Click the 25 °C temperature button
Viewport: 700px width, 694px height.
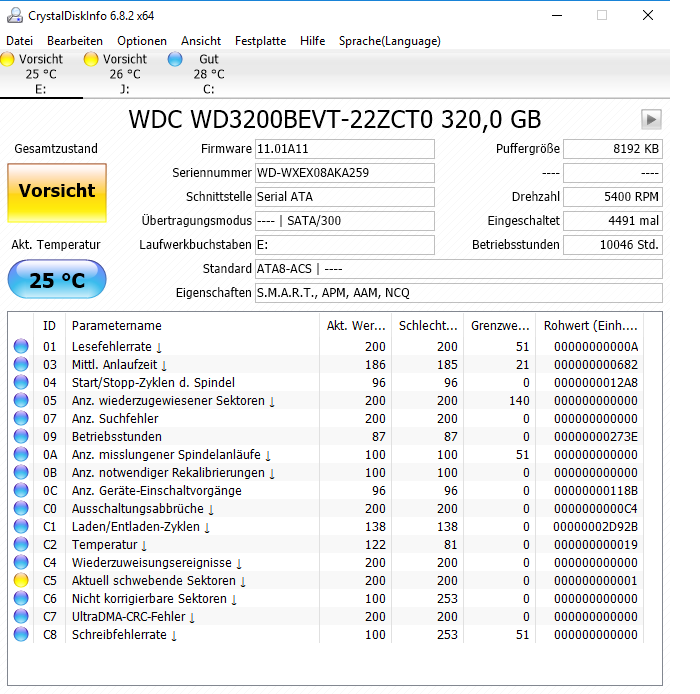[57, 279]
